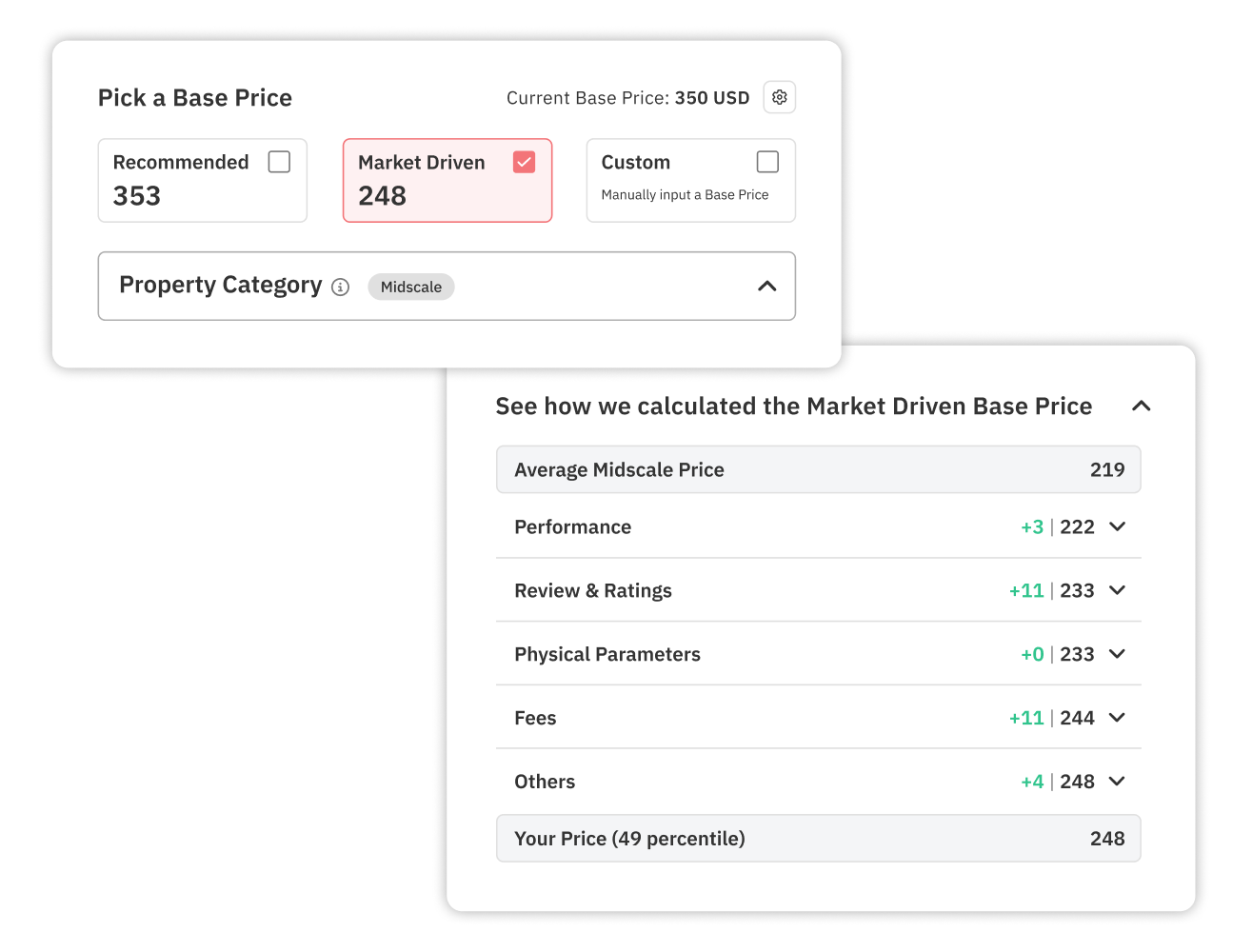
Task: Click 'Manually input a Base Price' text
Action: (685, 195)
